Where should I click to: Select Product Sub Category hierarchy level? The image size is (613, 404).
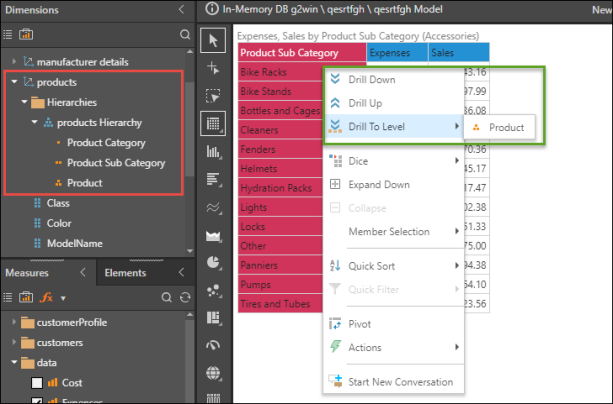(116, 162)
